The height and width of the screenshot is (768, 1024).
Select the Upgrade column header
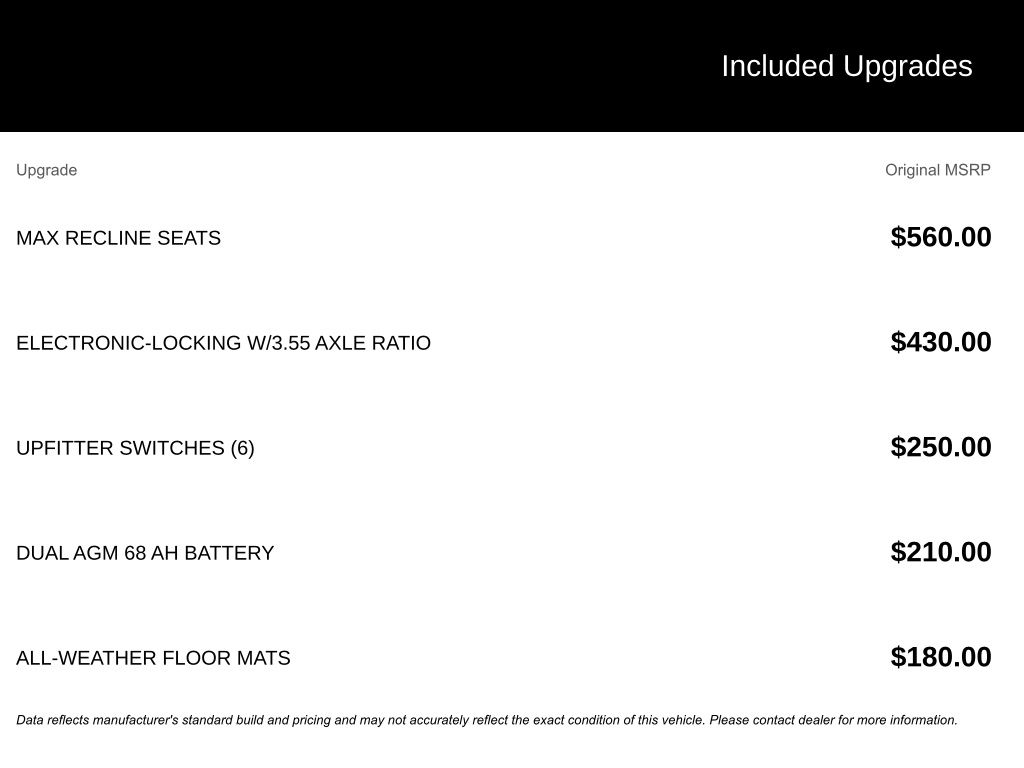tap(46, 170)
